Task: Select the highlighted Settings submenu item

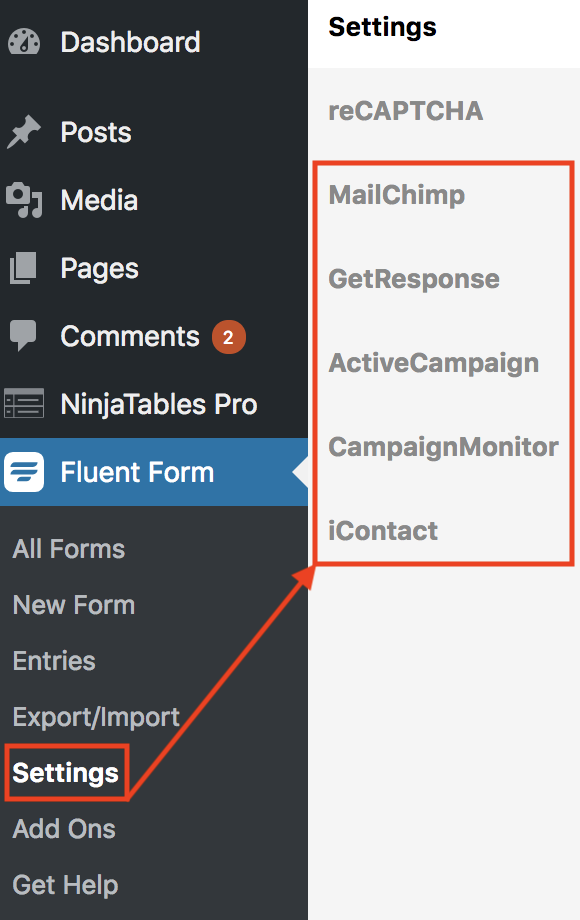Action: [x=66, y=773]
